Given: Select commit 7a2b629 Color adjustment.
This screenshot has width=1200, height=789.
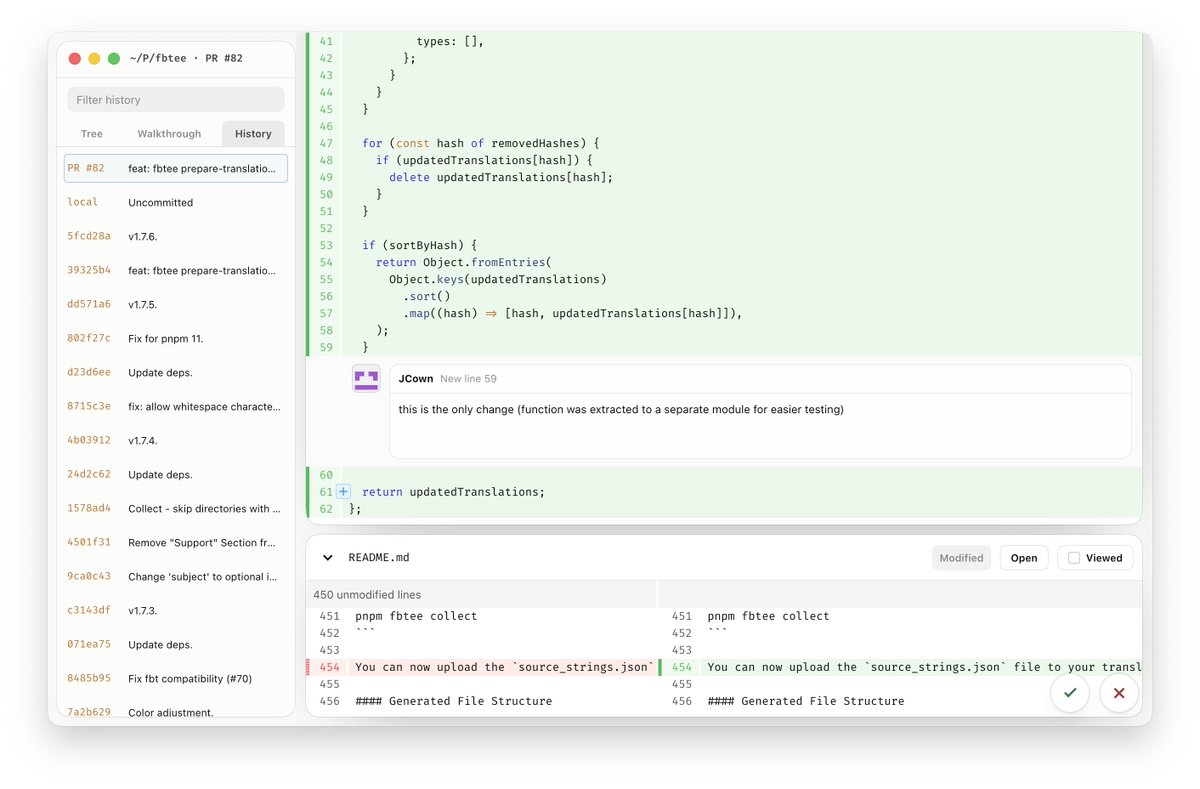Looking at the screenshot, I should pyautogui.click(x=176, y=712).
